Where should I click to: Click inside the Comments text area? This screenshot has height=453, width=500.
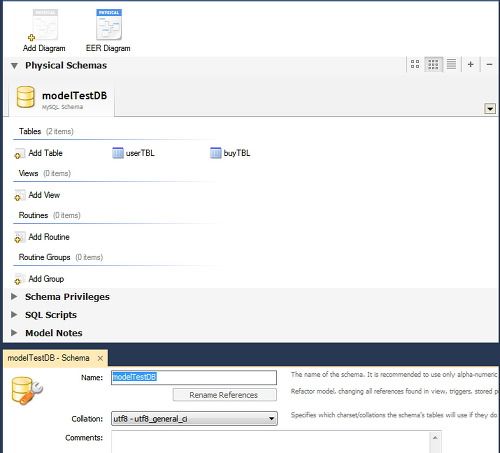tap(271, 442)
